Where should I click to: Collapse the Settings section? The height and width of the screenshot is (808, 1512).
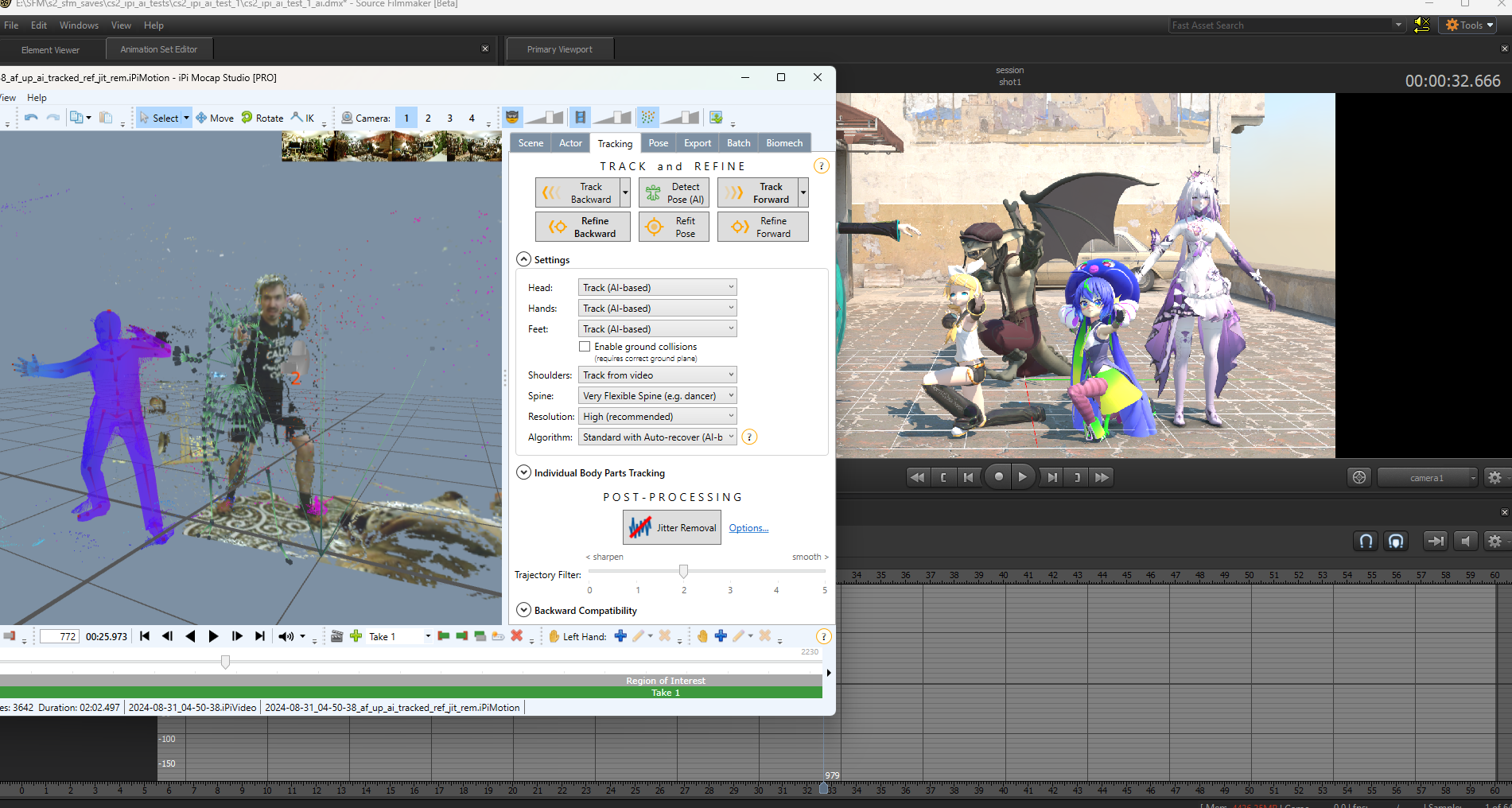pyautogui.click(x=523, y=259)
